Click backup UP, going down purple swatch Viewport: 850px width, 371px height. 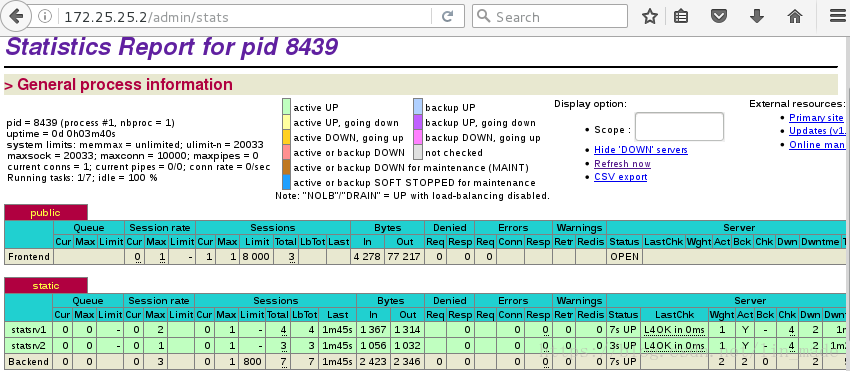coord(418,122)
